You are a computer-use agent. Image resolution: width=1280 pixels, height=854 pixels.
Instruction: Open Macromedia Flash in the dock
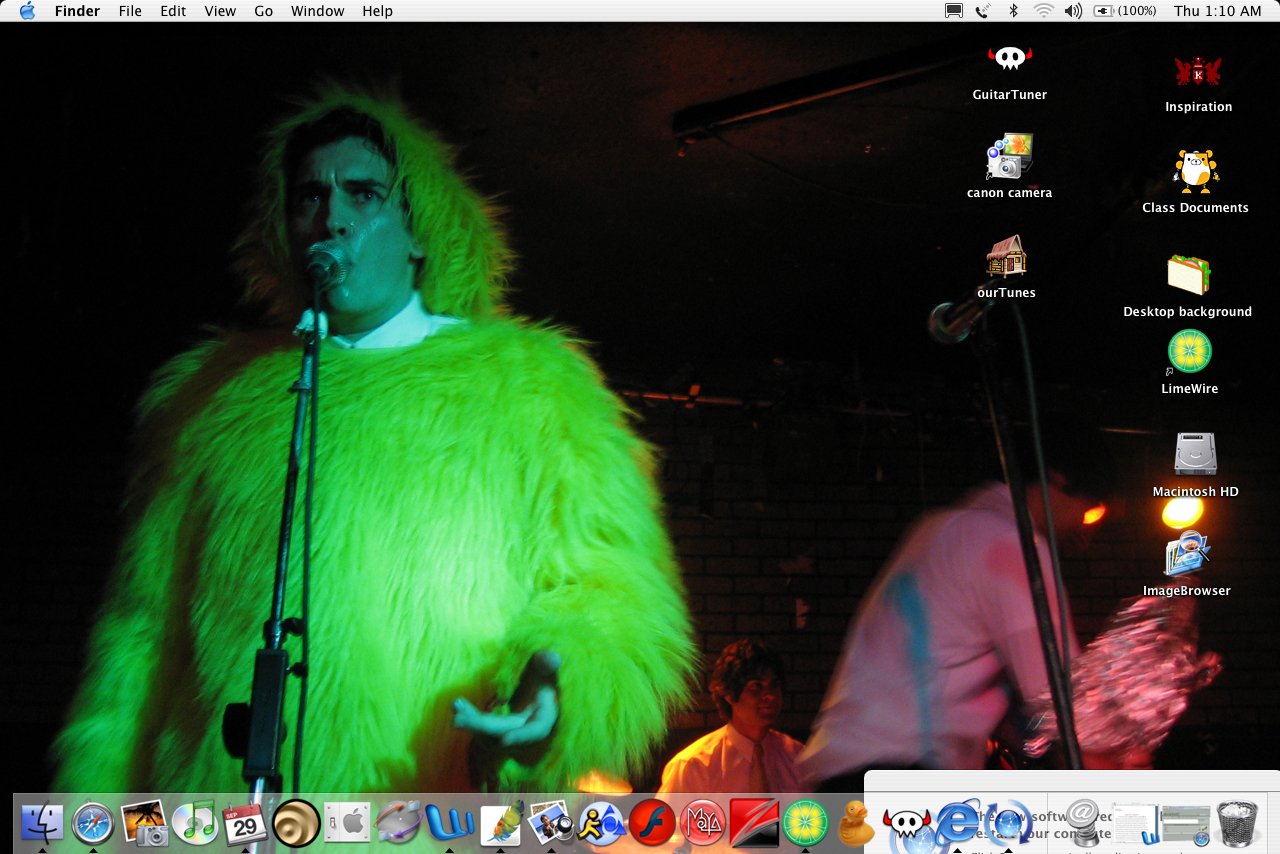pos(653,824)
